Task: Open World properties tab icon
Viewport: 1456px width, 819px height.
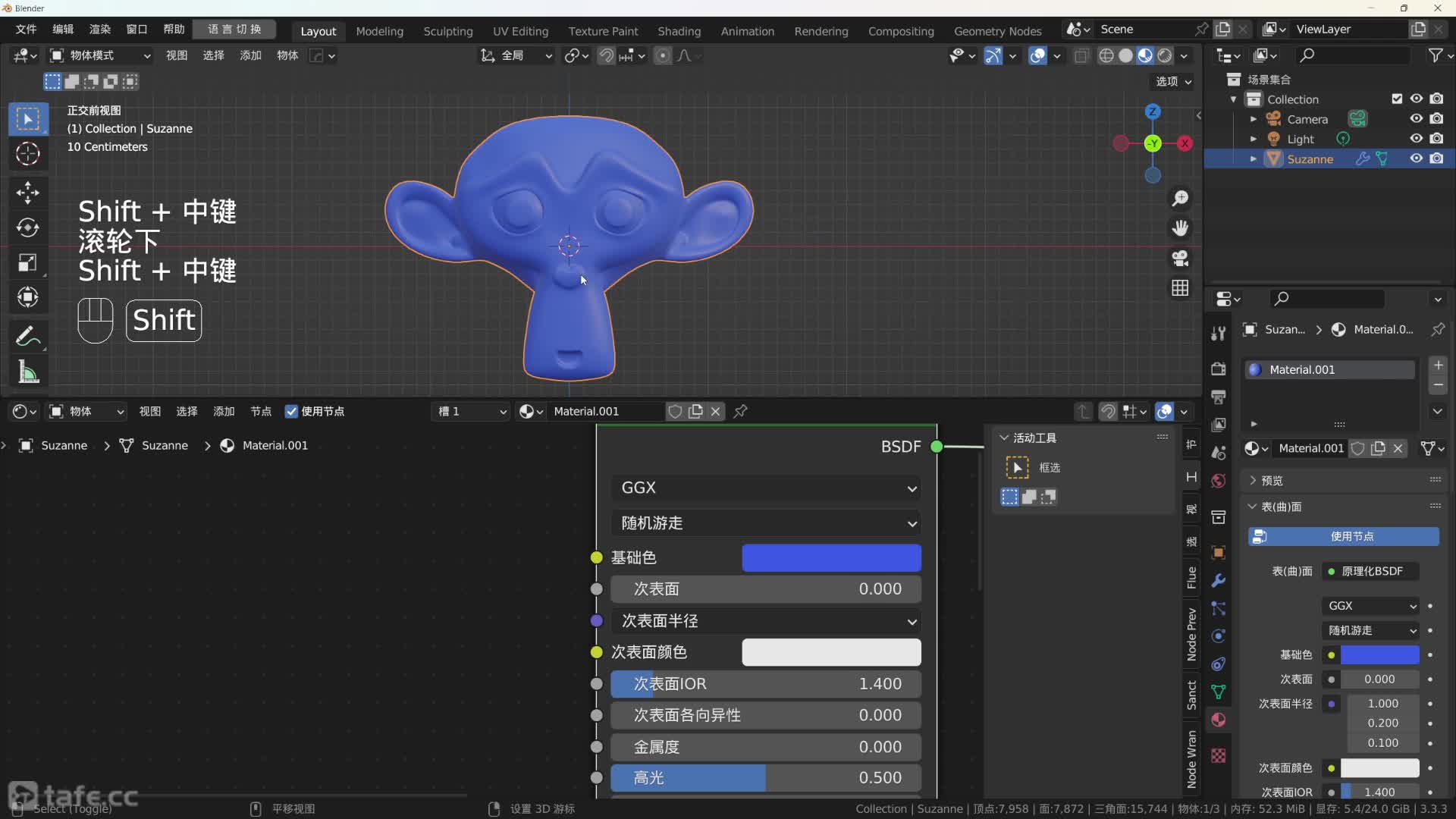Action: coord(1219,481)
